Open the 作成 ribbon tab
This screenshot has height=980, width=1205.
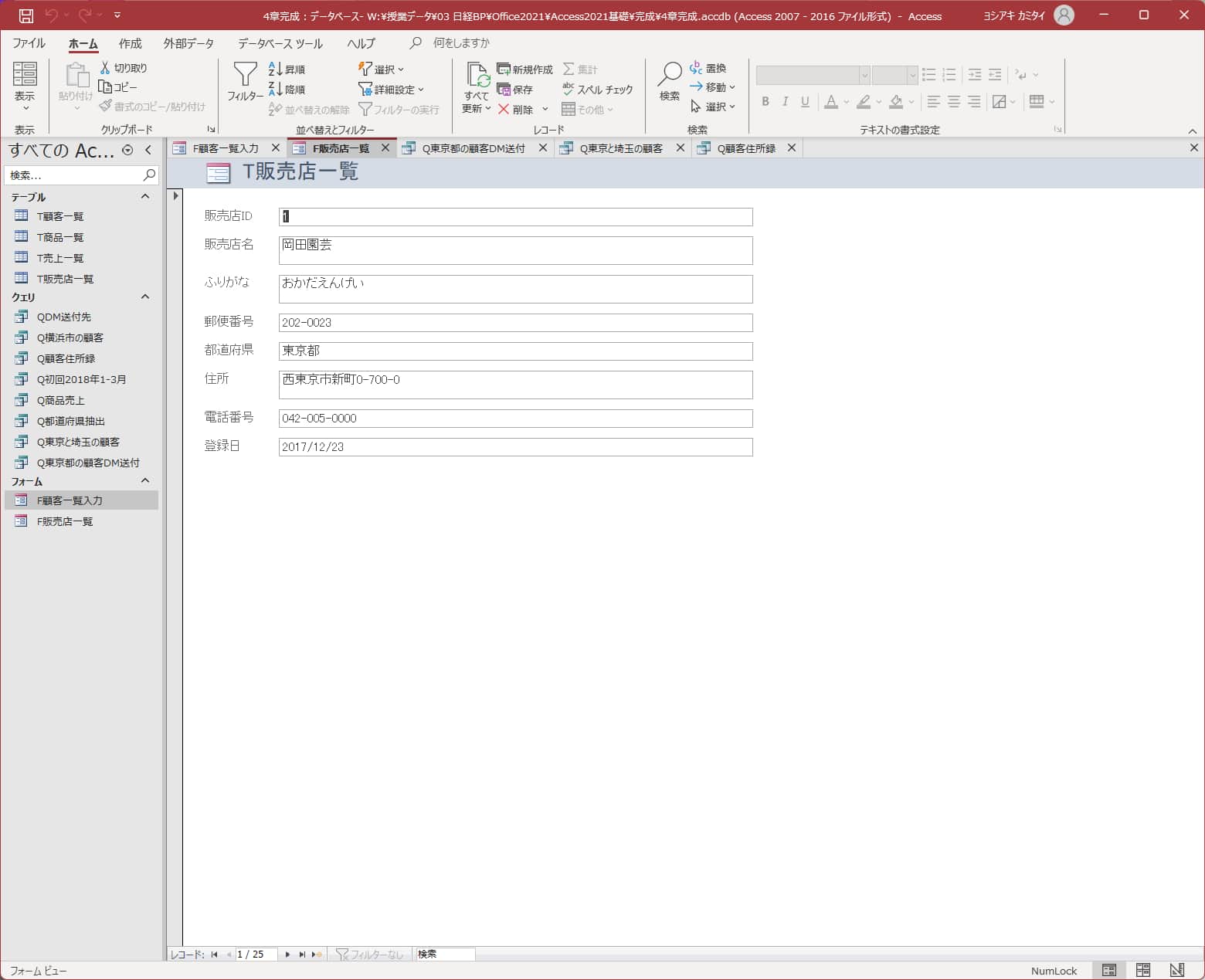click(130, 43)
